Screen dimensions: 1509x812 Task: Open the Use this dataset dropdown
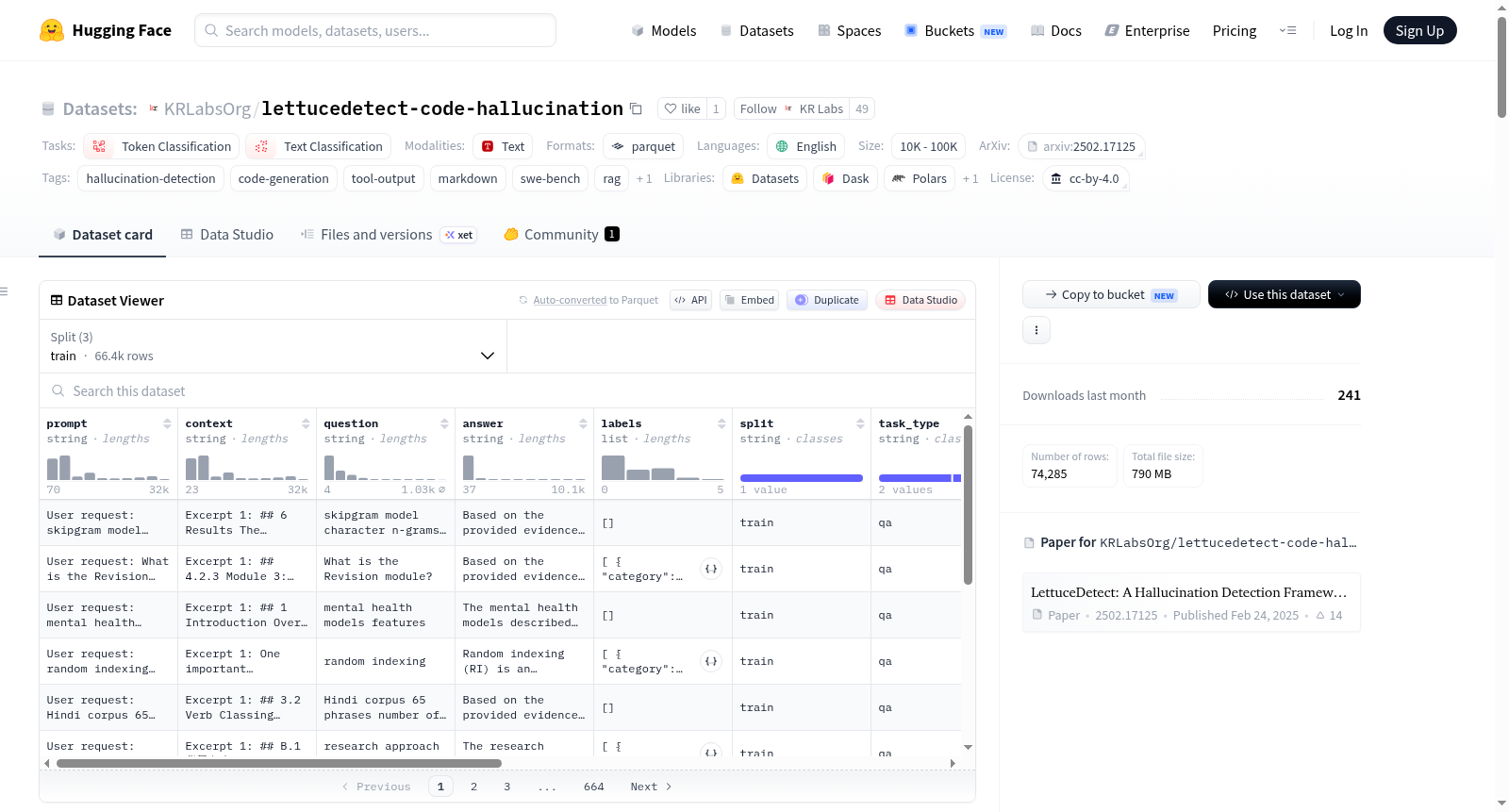pos(1285,294)
